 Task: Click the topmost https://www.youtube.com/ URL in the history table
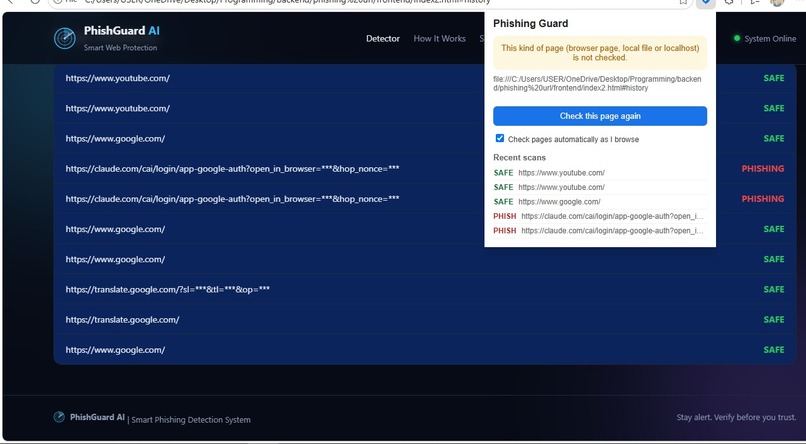pos(118,79)
